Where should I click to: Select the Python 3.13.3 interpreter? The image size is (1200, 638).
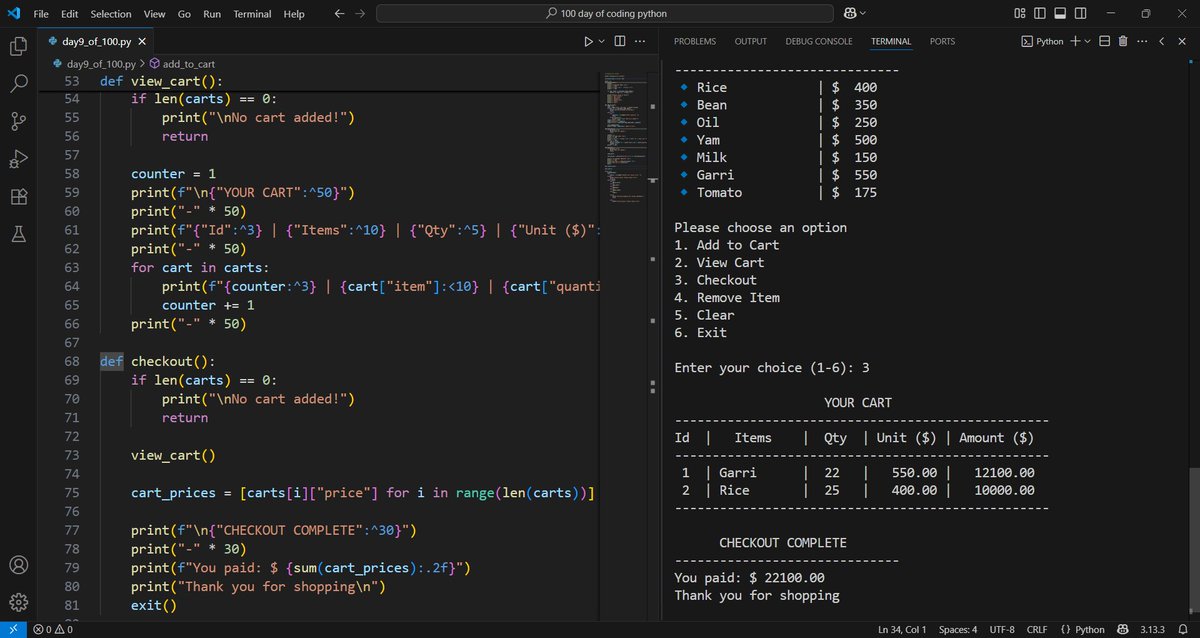click(1155, 629)
